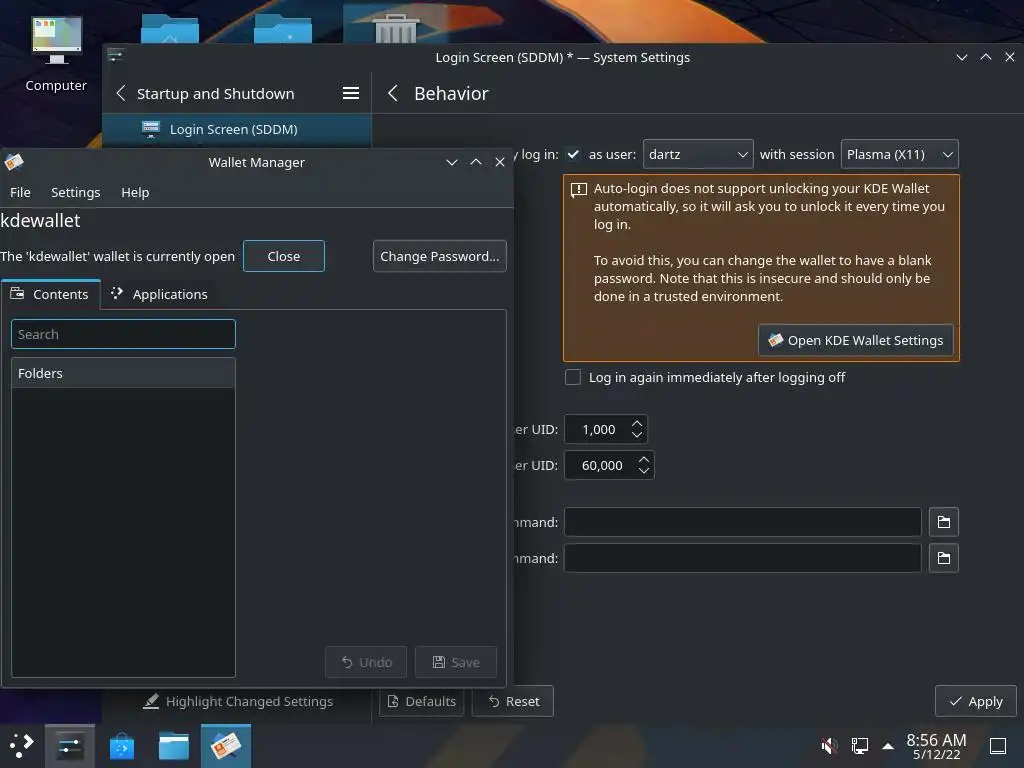This screenshot has height=768, width=1024.
Task: Toggle automatic log in checkbox
Action: point(573,154)
